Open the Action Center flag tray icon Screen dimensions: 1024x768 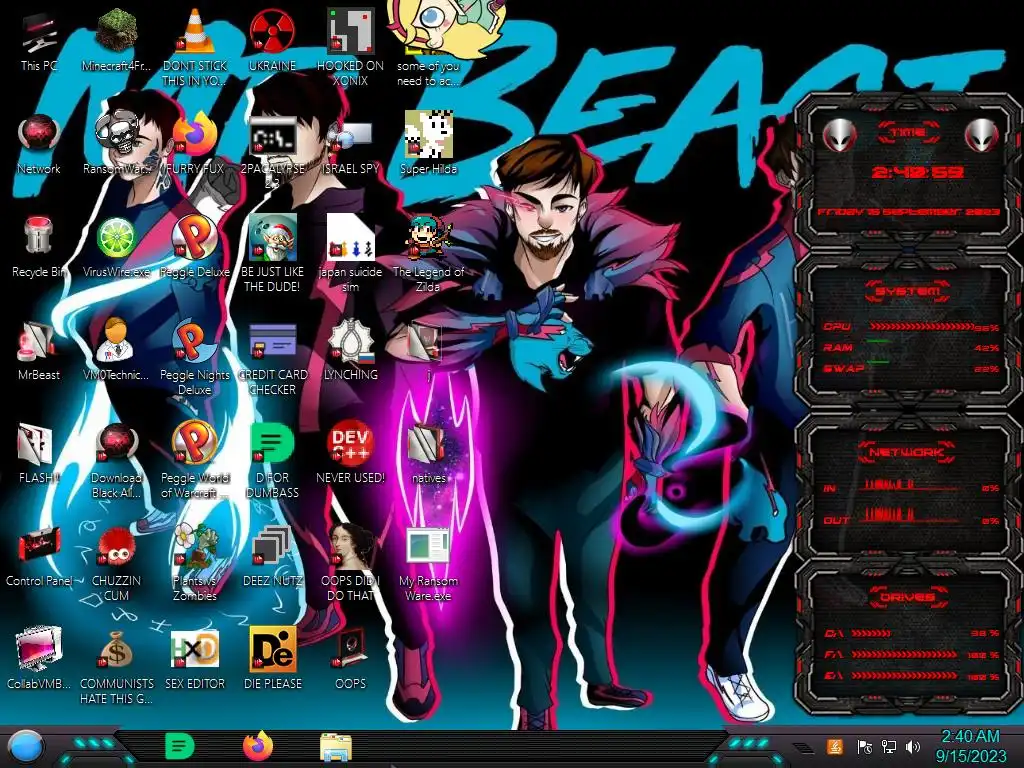coord(864,746)
